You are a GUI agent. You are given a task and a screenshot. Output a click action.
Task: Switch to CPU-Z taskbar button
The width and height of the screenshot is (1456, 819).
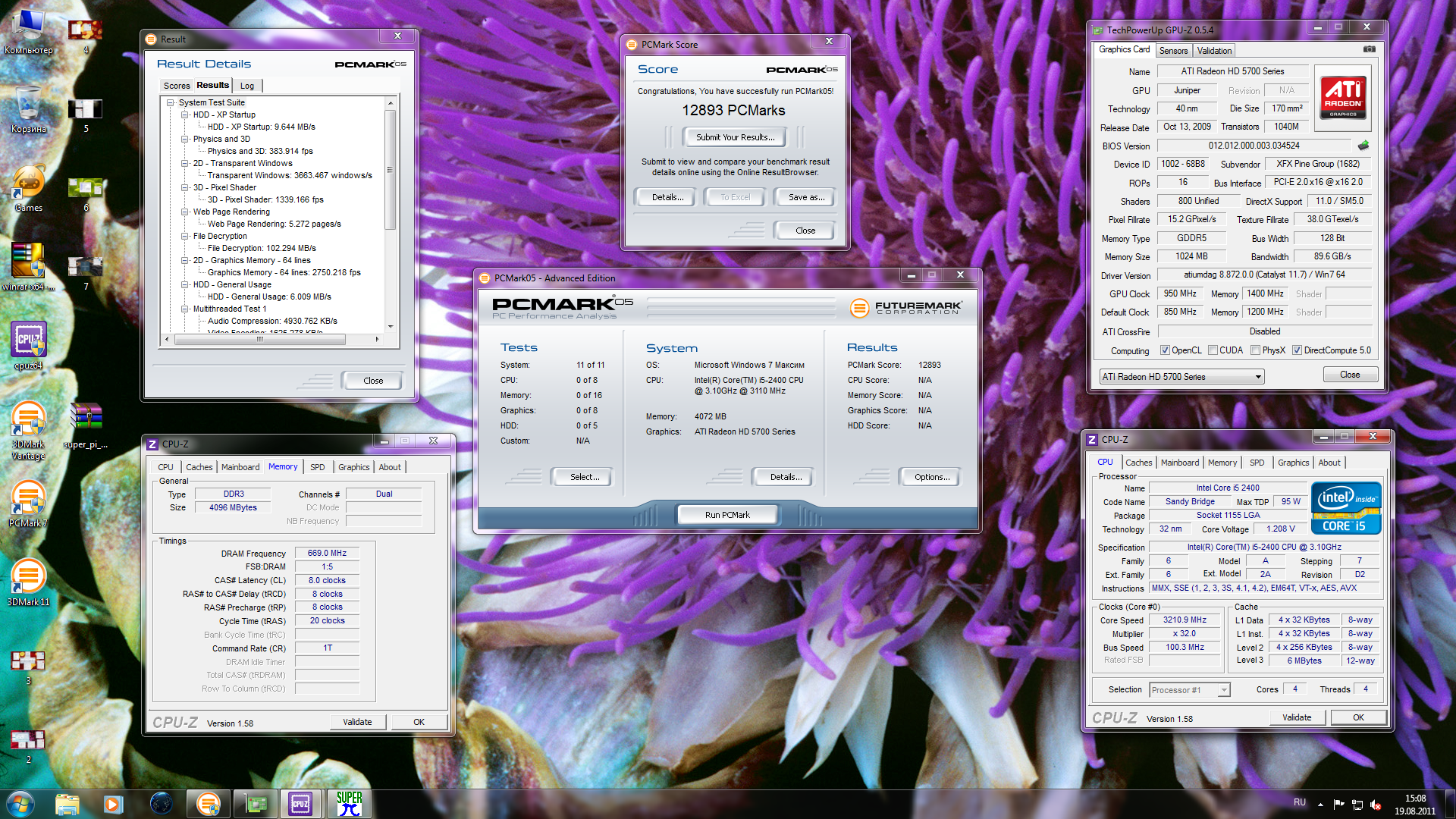(301, 804)
